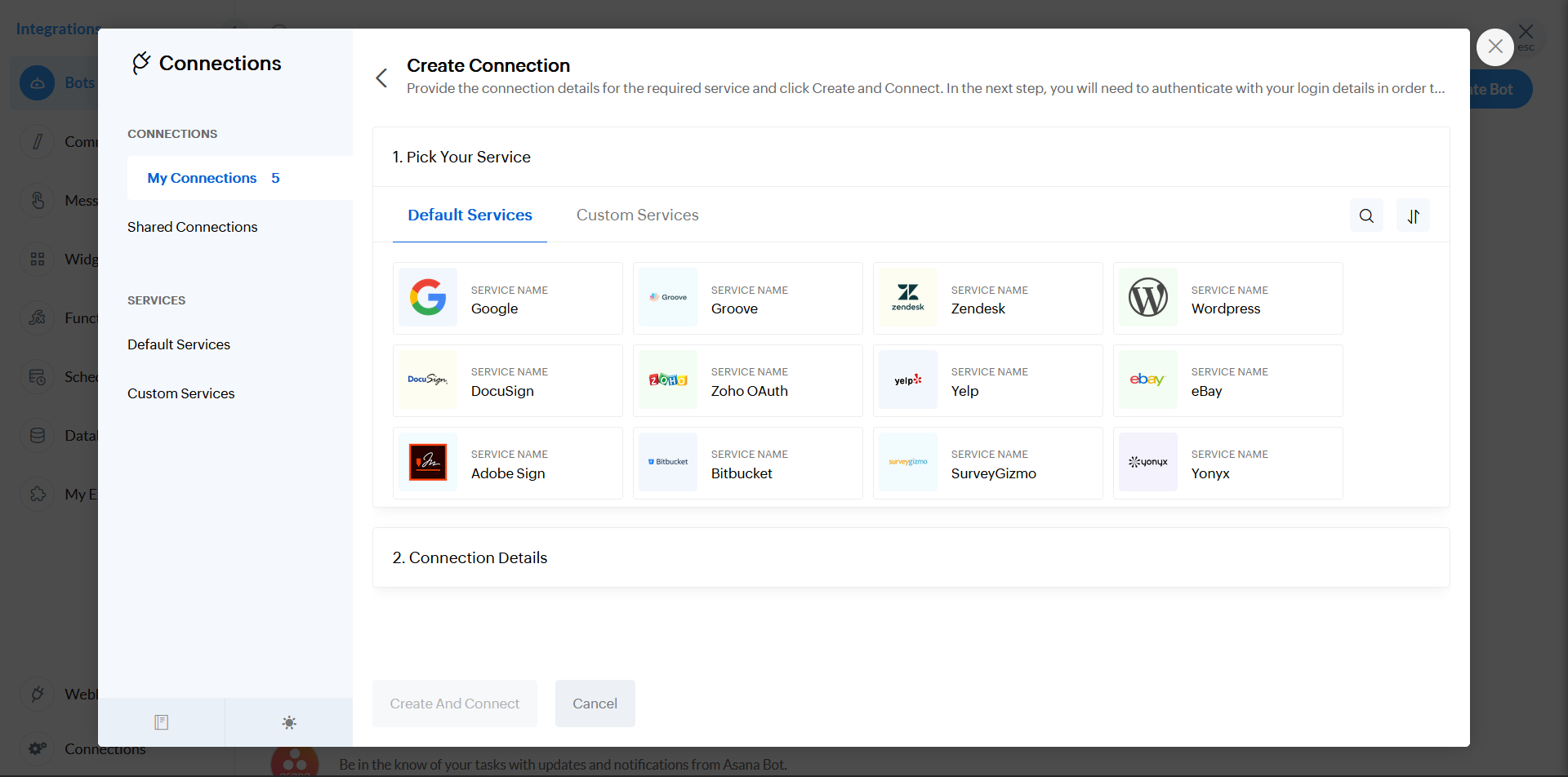This screenshot has height=777, width=1568.
Task: Go back using the left arrow
Action: point(381,78)
